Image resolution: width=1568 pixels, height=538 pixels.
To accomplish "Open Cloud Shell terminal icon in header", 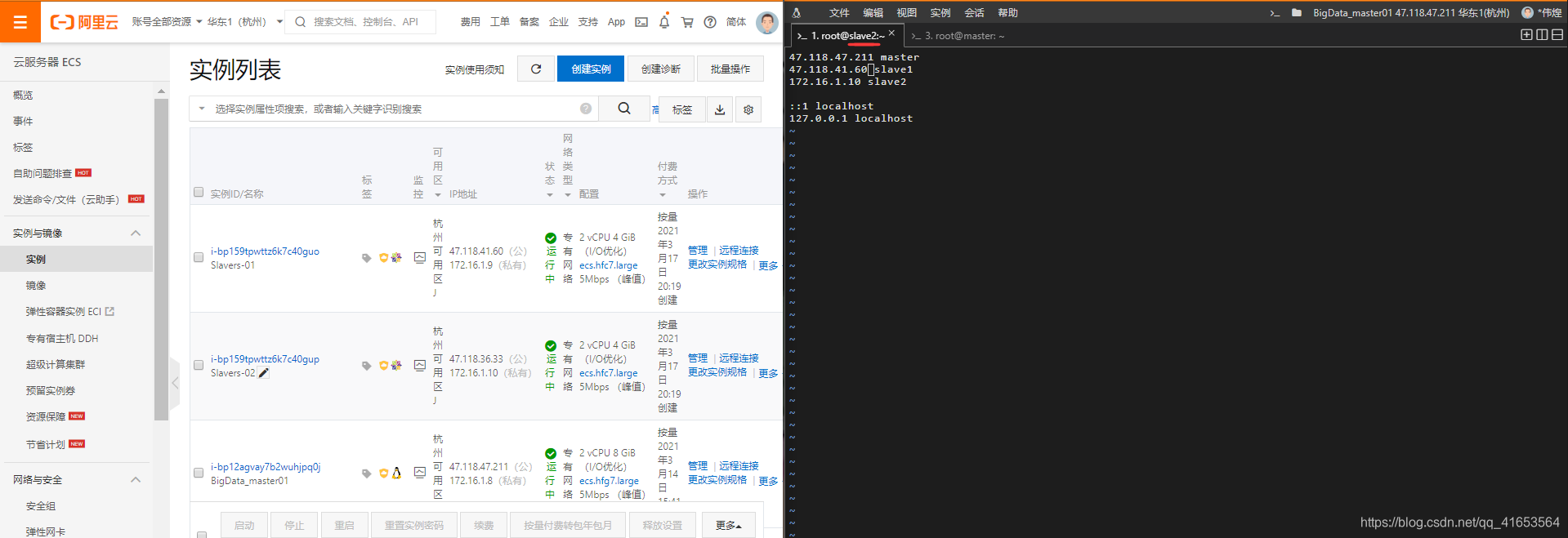I will 641,22.
